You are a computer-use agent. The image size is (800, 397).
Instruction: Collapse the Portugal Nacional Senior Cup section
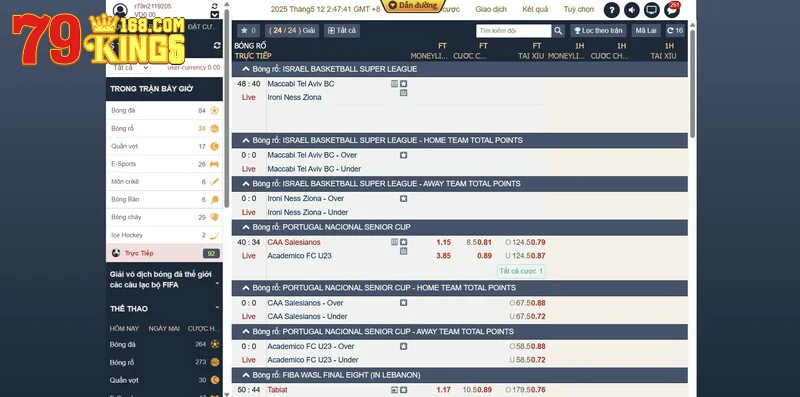click(246, 227)
